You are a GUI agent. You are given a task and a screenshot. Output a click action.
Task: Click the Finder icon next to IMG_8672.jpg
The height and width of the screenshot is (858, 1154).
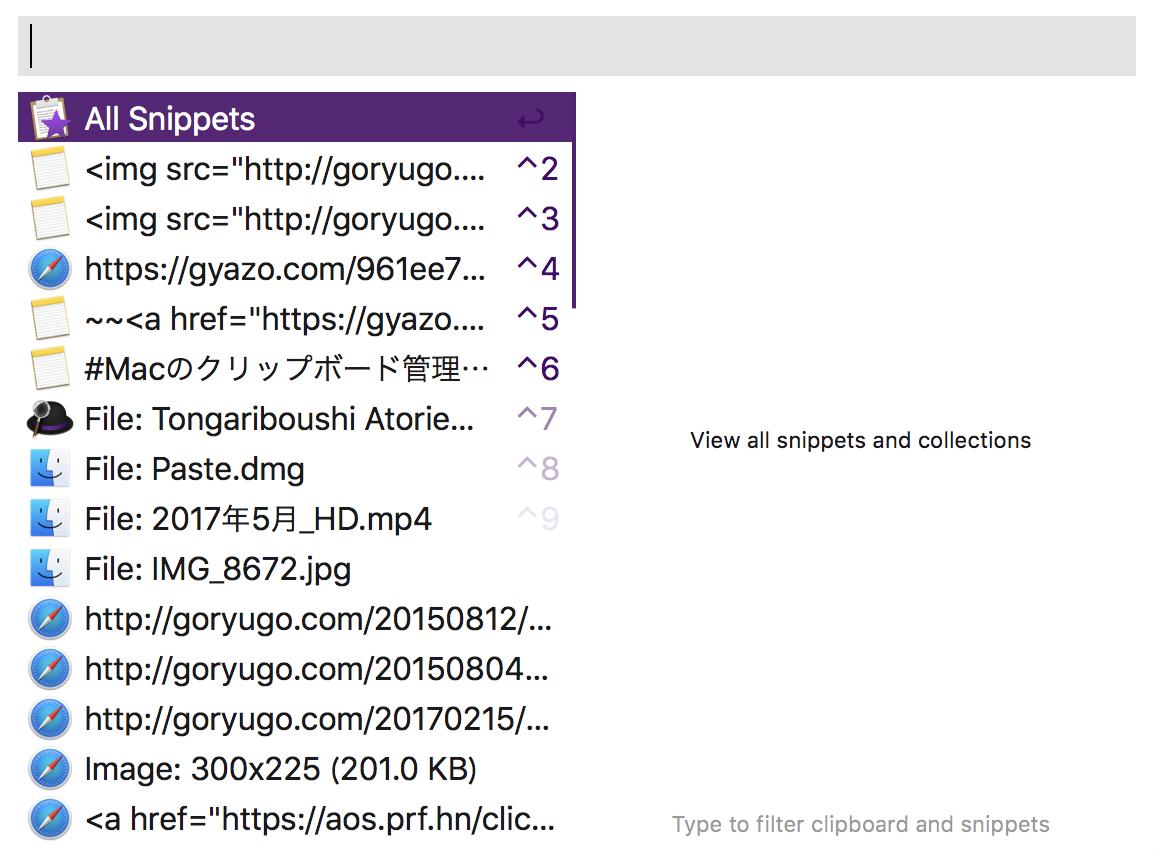[50, 569]
